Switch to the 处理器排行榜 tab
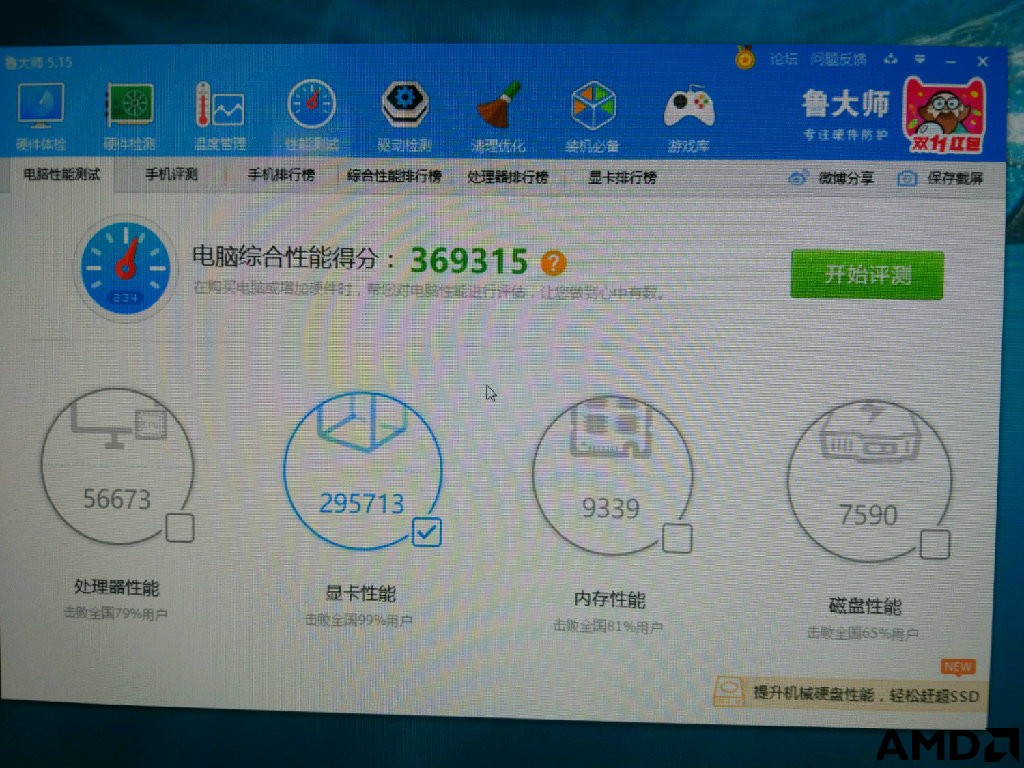The width and height of the screenshot is (1024, 768). coord(508,176)
